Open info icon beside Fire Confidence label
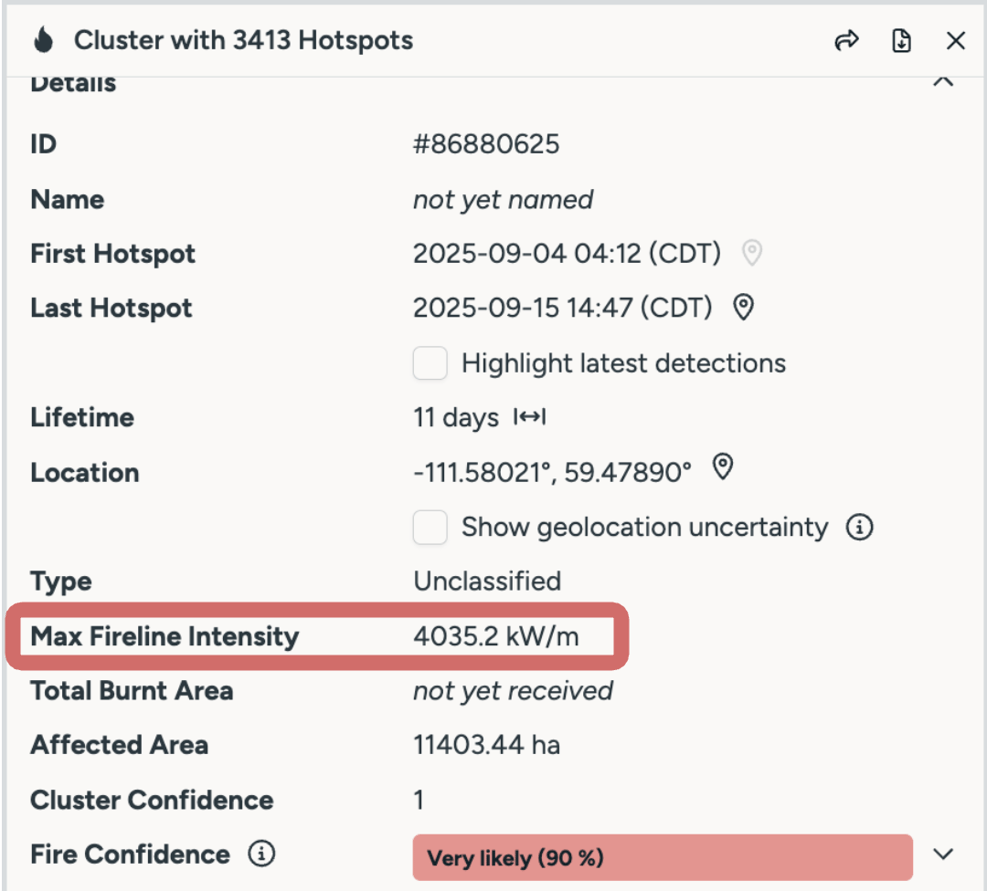 pyautogui.click(x=261, y=854)
